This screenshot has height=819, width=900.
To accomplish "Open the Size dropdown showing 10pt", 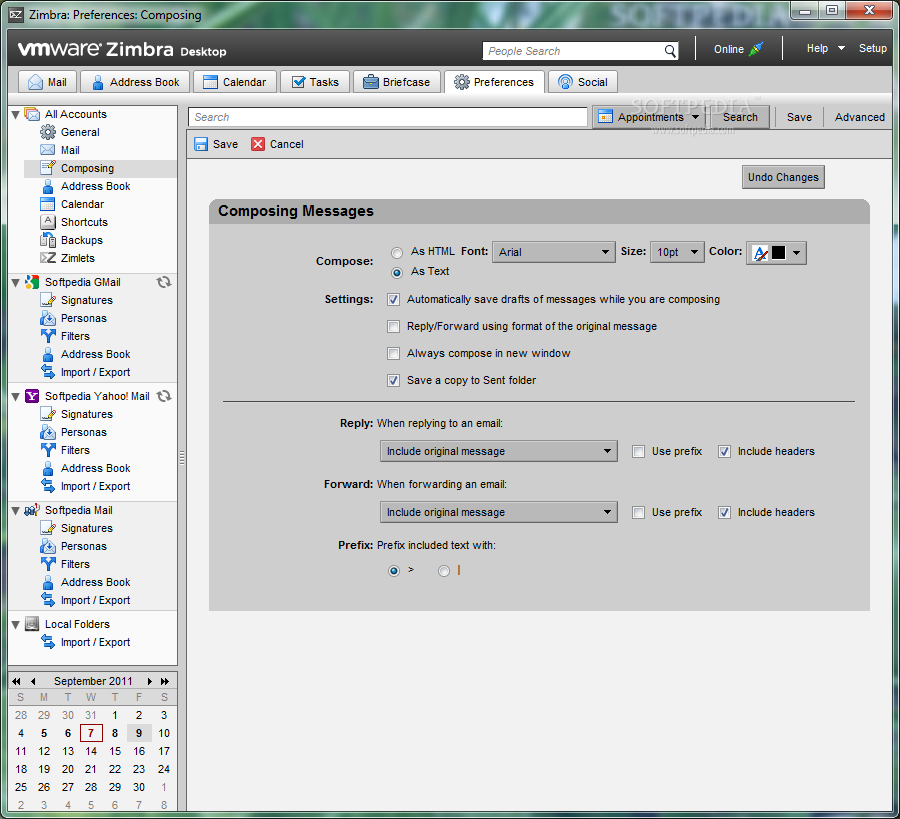I will 677,252.
